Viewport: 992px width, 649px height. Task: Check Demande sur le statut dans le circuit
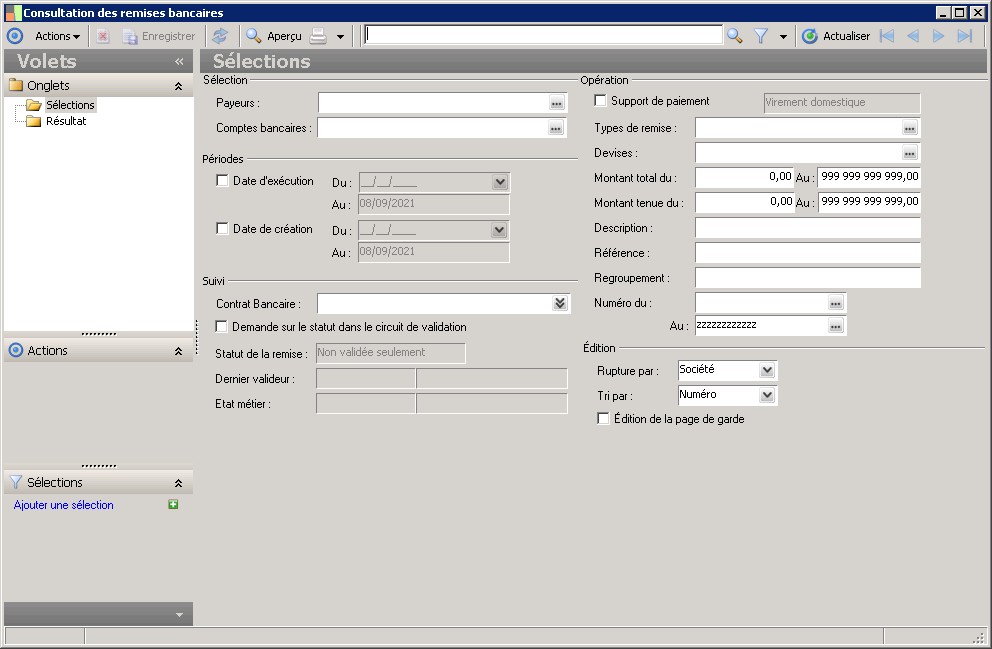[x=221, y=326]
